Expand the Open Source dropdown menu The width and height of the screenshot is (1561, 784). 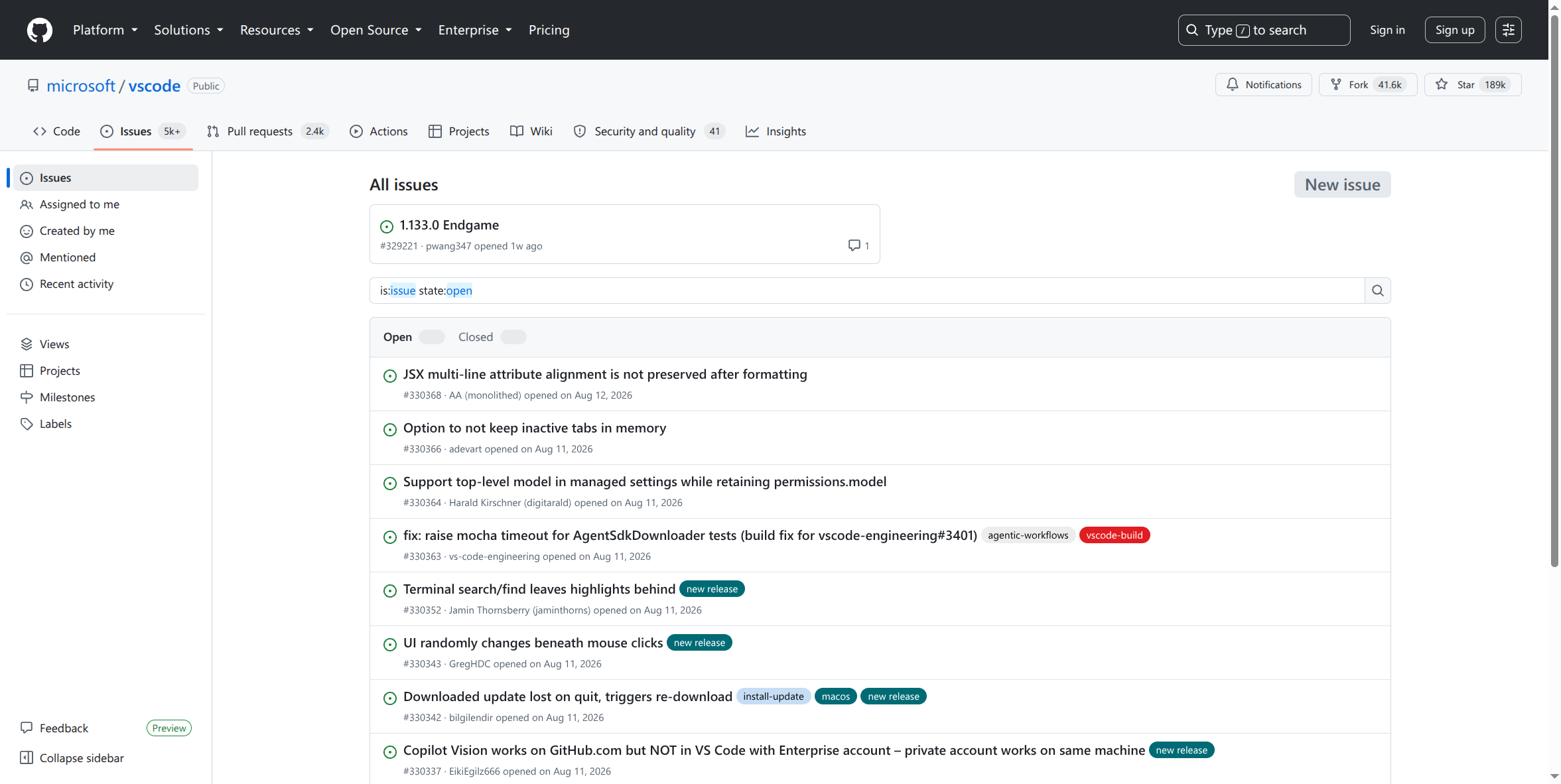pos(376,30)
